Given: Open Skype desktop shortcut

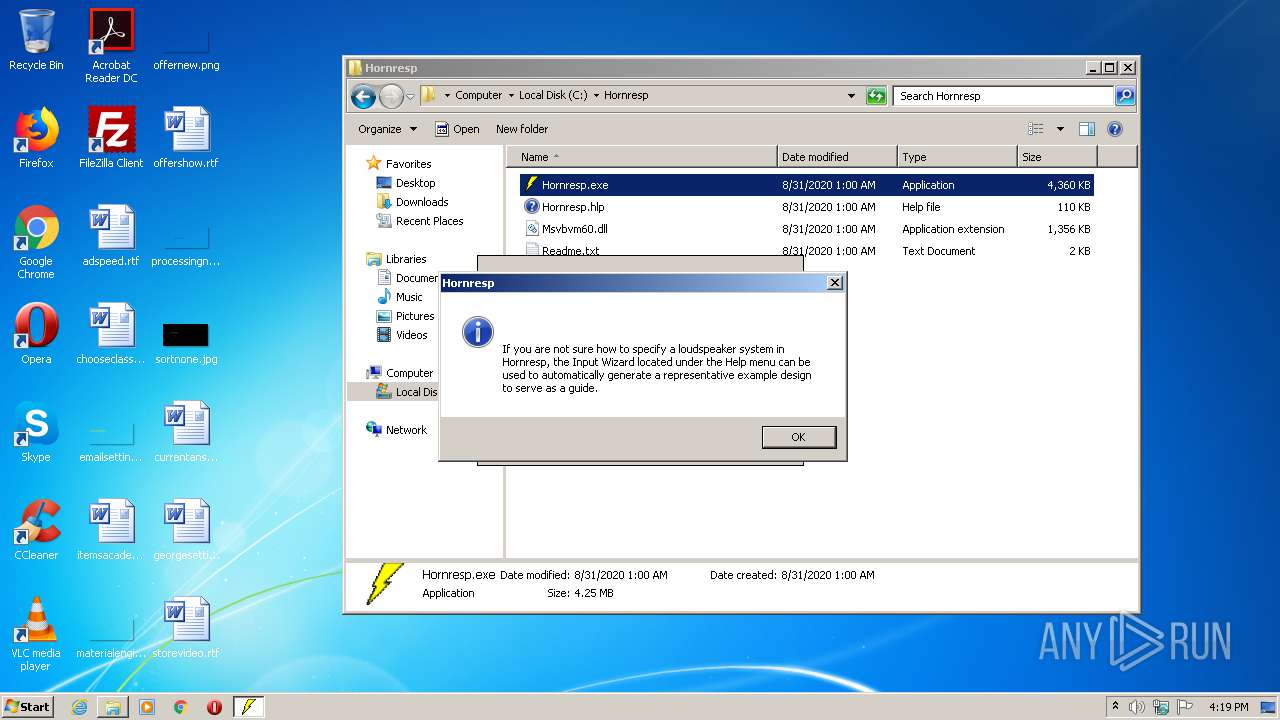Looking at the screenshot, I should [x=36, y=432].
